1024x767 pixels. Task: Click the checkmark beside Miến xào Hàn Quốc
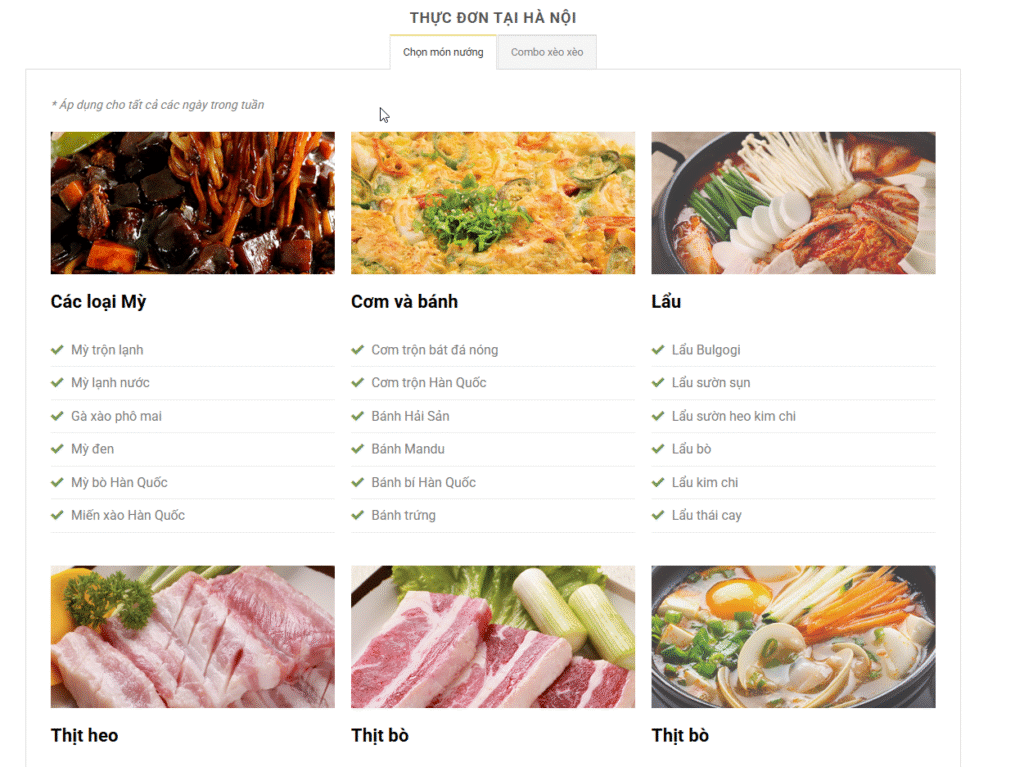pyautogui.click(x=57, y=515)
